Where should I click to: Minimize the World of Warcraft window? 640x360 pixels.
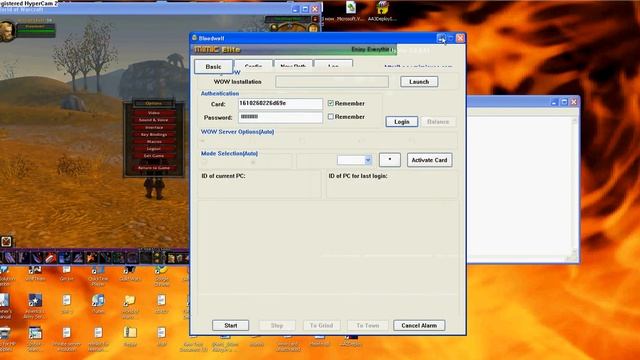pyautogui.click(x=296, y=9)
